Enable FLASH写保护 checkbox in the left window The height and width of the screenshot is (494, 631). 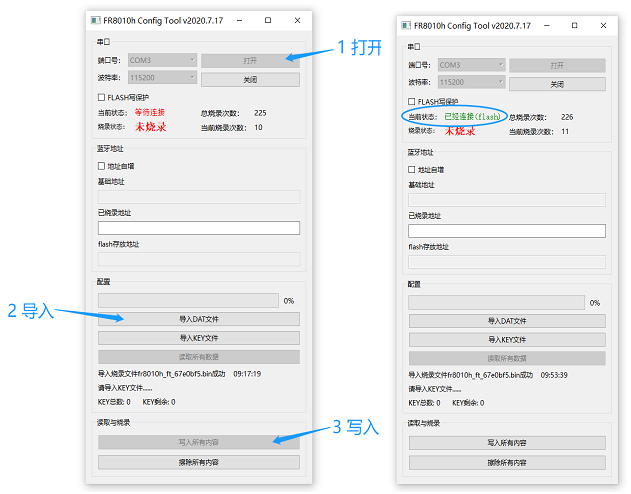101,97
